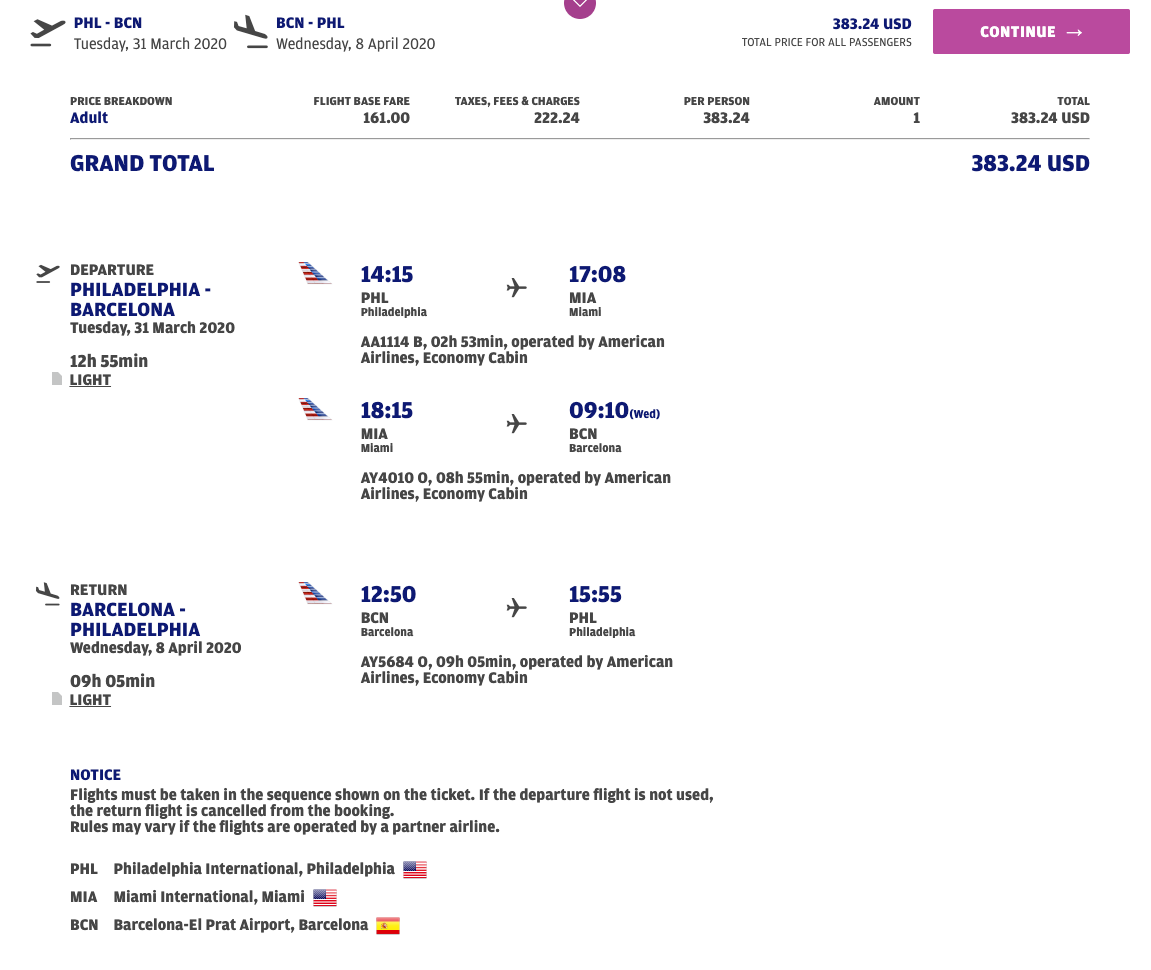Image resolution: width=1151 pixels, height=970 pixels.
Task: Click the document icon beside return LIGHT
Action: 57,699
